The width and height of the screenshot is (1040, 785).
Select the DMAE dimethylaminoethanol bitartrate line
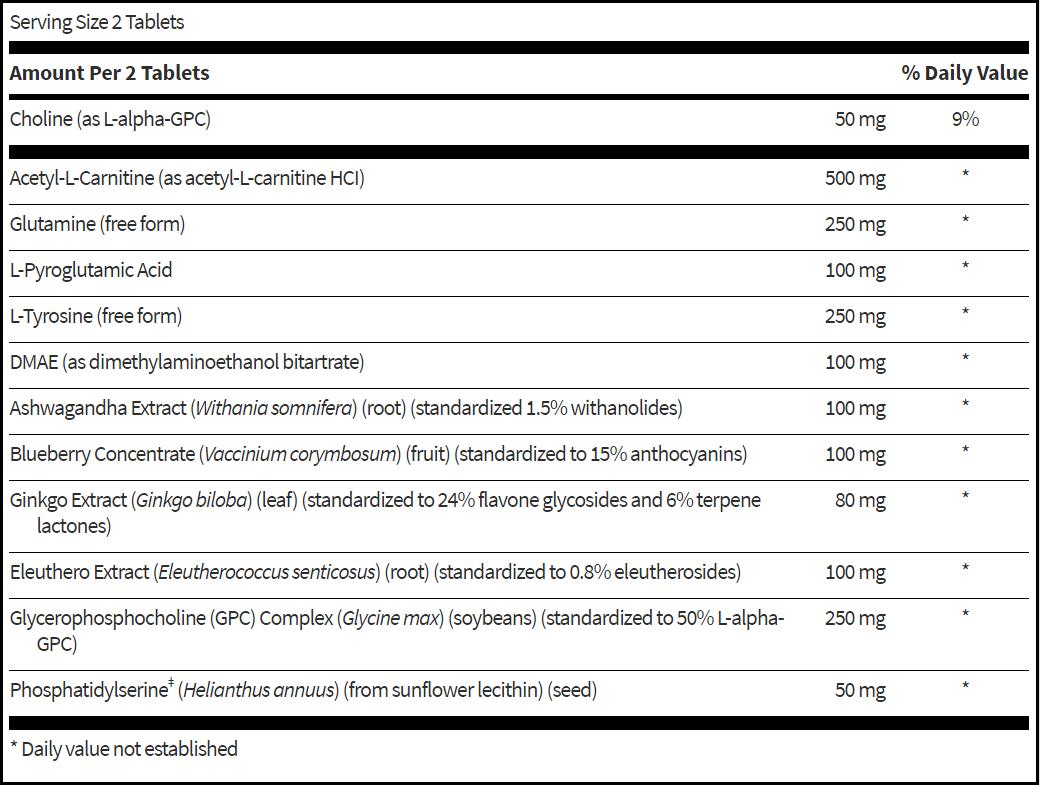(x=187, y=363)
